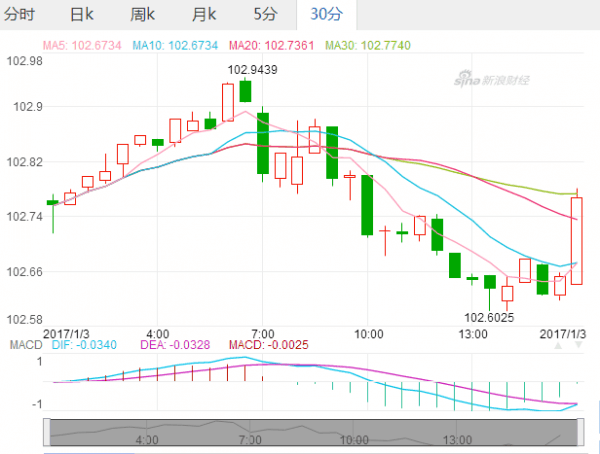Click the DEA: -0.0328 value

pyautogui.click(x=175, y=345)
